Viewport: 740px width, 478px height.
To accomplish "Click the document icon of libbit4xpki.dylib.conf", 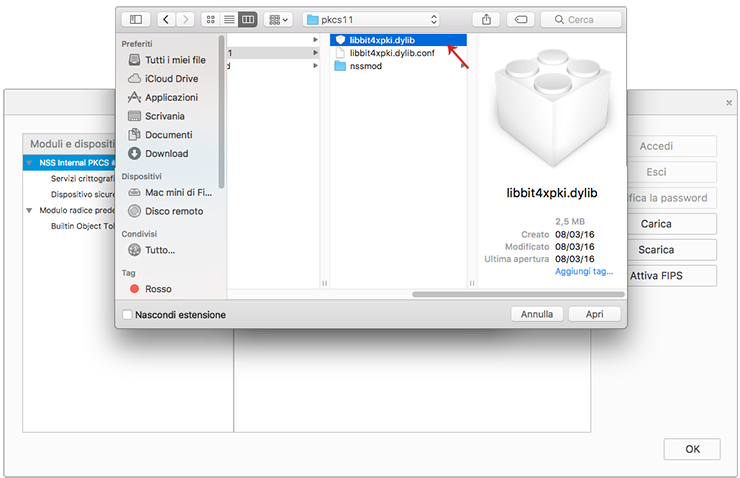I will click(x=340, y=53).
